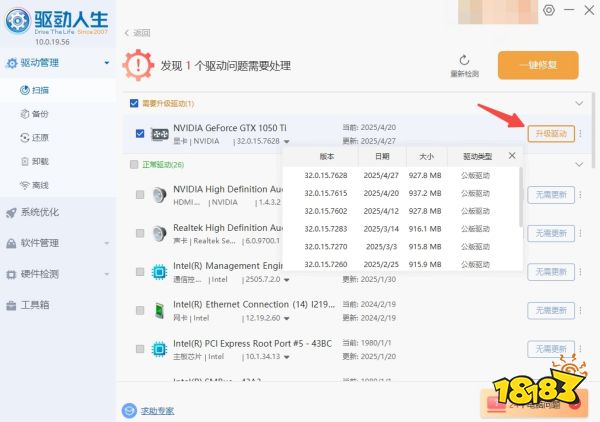This screenshot has width=600, height=422.
Task: Uncheck the NVIDIA GeForce GTX 1050 Ti checkbox
Action: [x=140, y=134]
